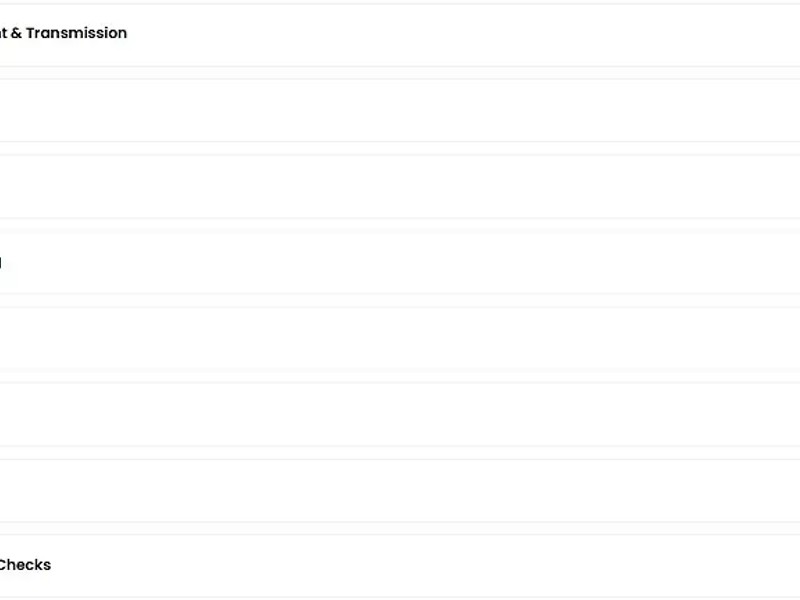Screen dimensions: 800x600
Task: Open the second accordion panel from top
Action: (400, 110)
